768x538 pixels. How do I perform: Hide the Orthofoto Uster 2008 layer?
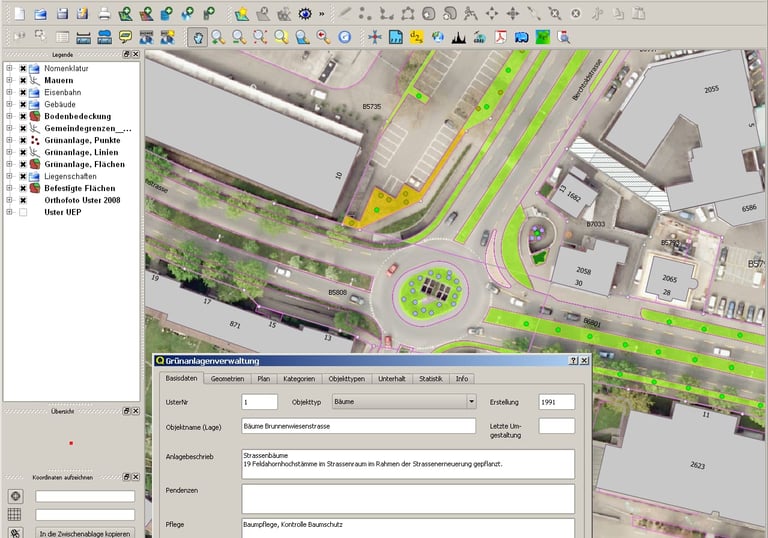tap(23, 200)
